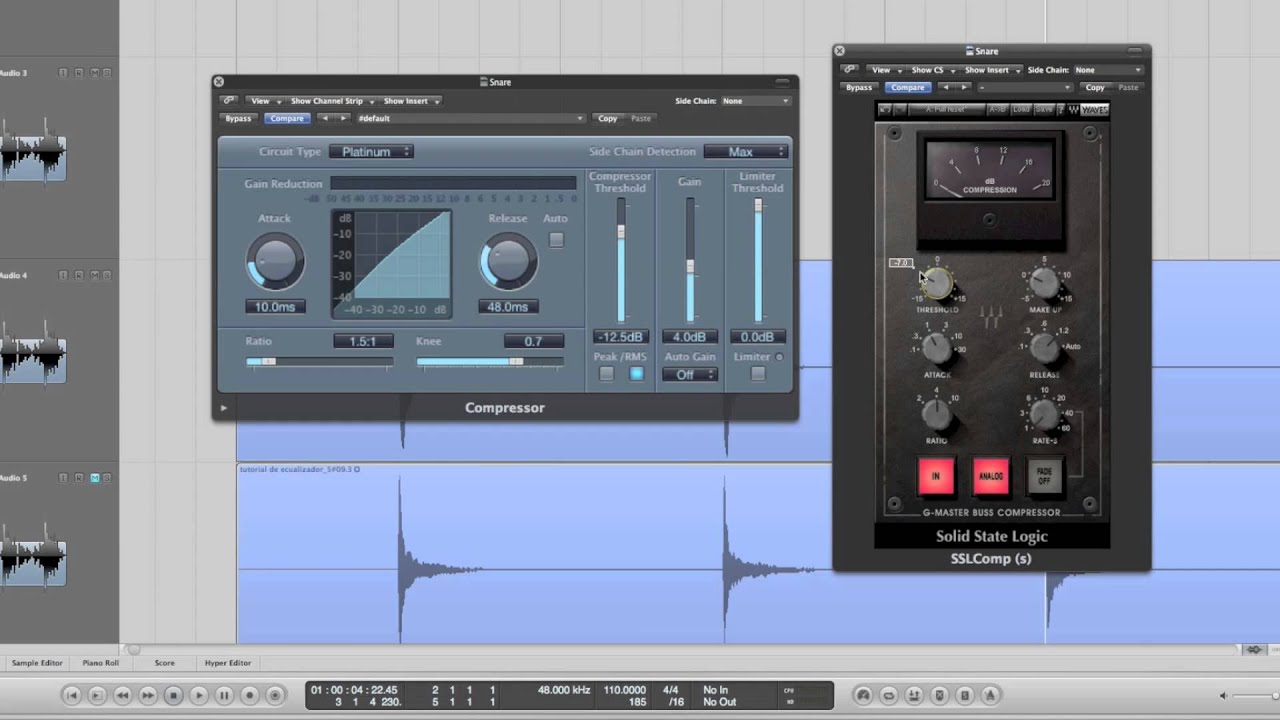Screen dimensions: 1280x720
Task: Click the Ratio slider handle
Action: click(267, 362)
